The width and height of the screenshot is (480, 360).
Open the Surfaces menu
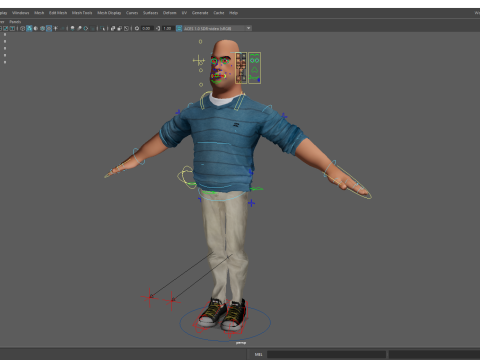click(151, 13)
